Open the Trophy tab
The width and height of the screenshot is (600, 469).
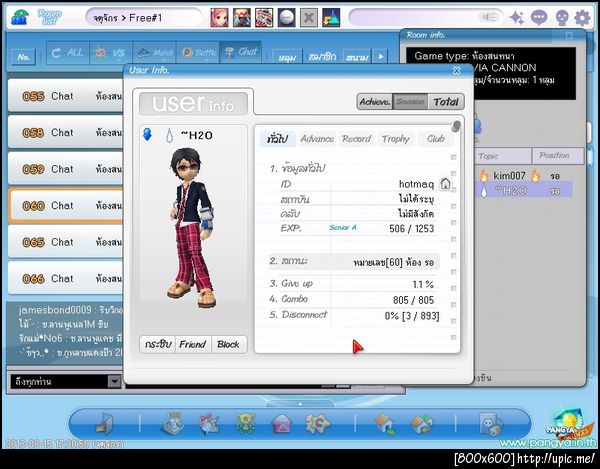pos(395,138)
